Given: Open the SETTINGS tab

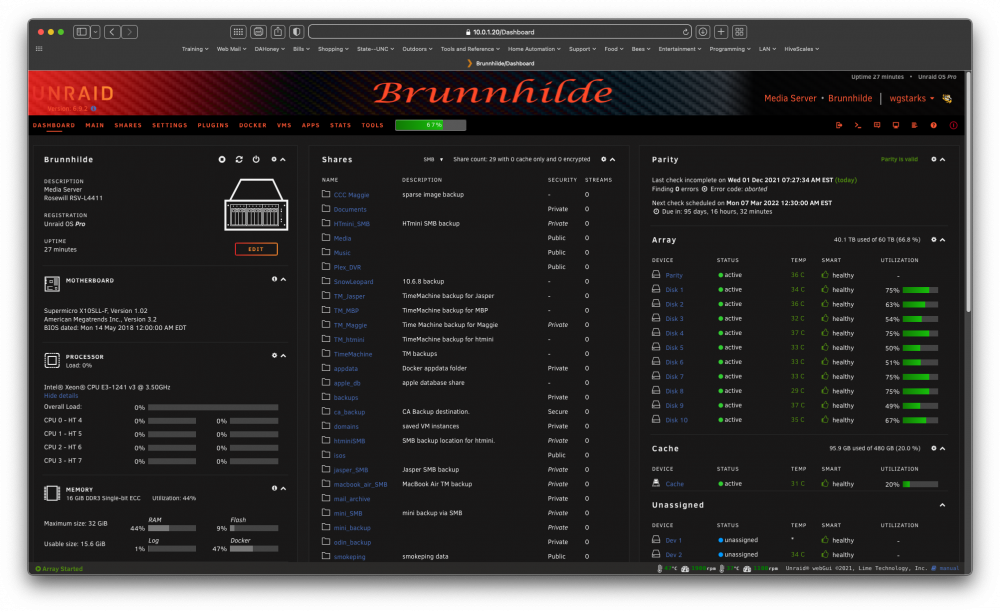Looking at the screenshot, I should click(170, 126).
